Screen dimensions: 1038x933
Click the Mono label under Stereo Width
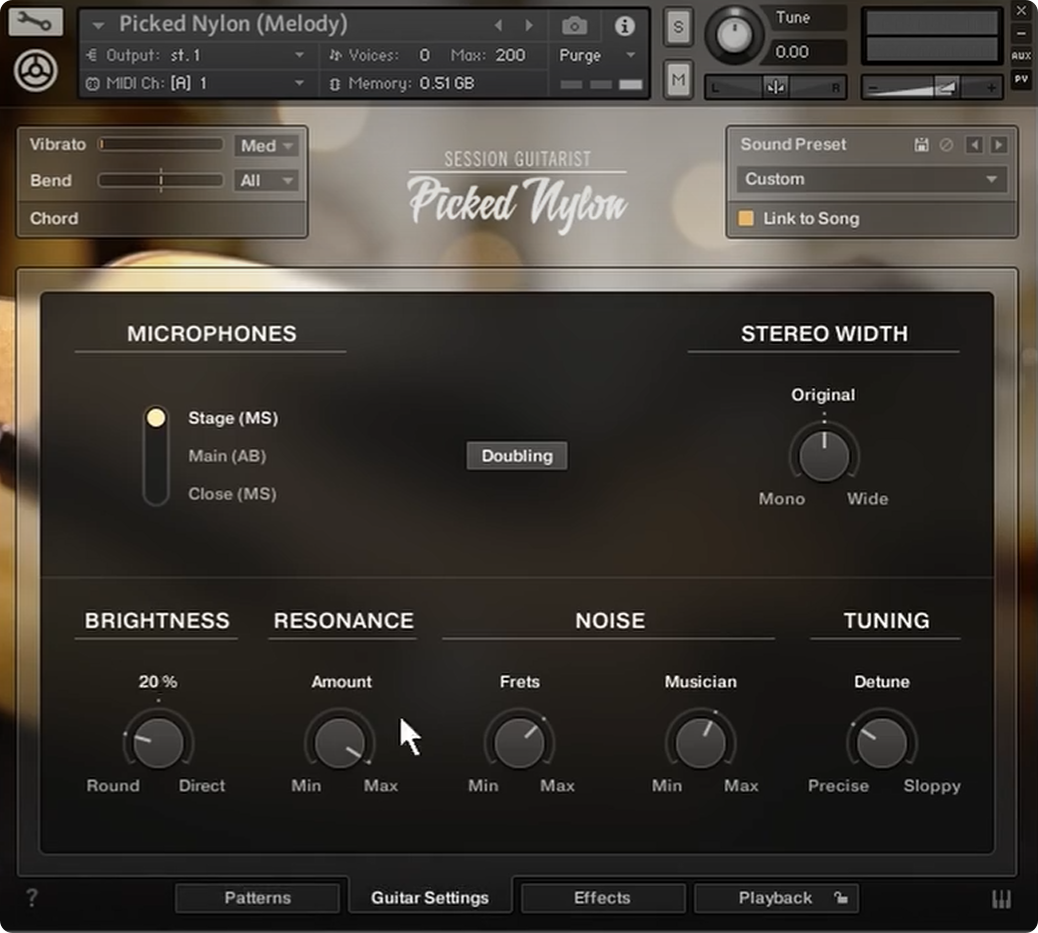(x=782, y=499)
